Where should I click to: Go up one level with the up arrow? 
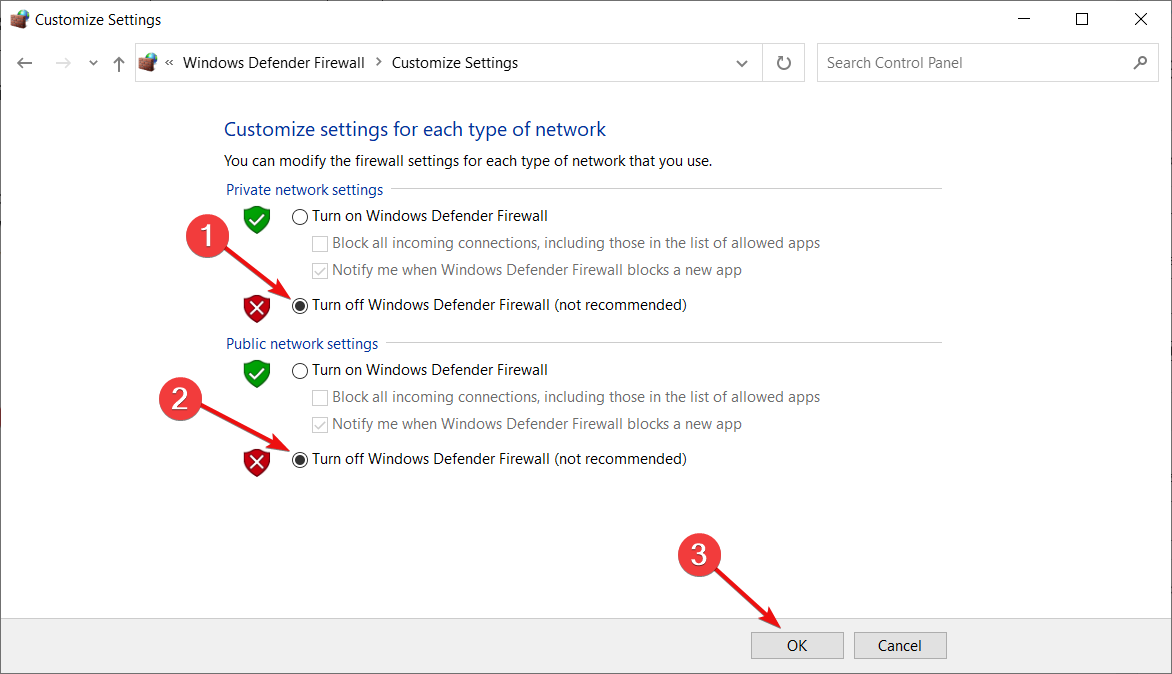[118, 64]
